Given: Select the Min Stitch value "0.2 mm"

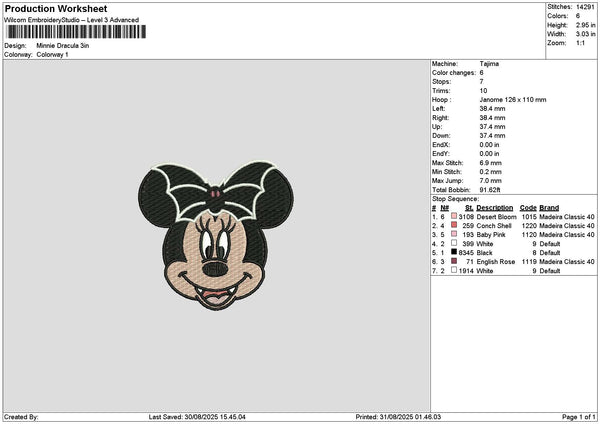Looking at the screenshot, I should tap(491, 172).
